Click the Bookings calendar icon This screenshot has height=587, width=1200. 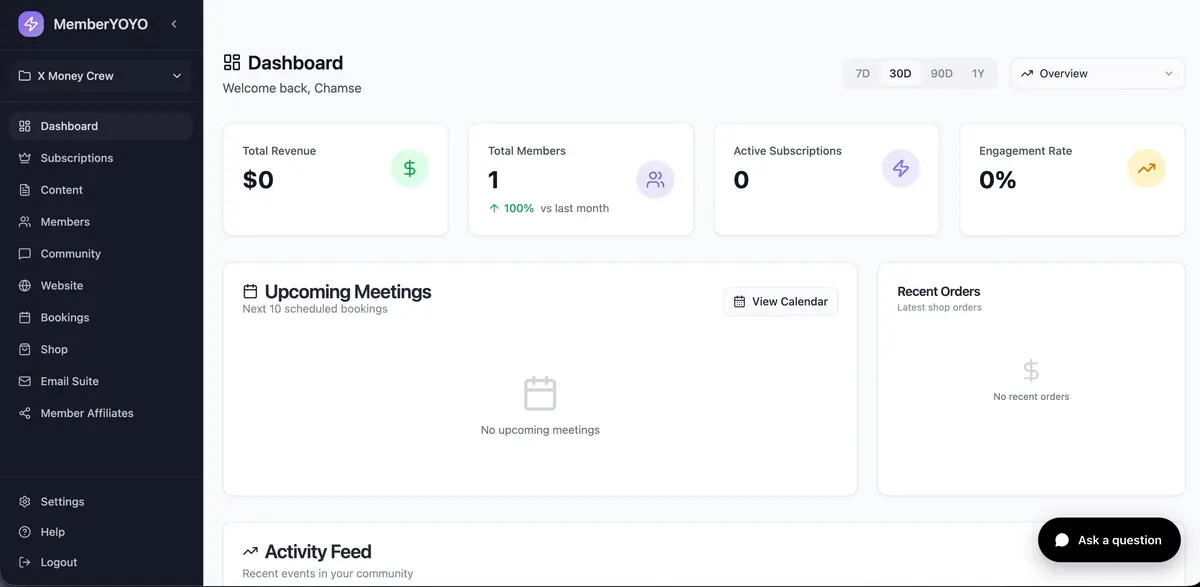(x=23, y=317)
